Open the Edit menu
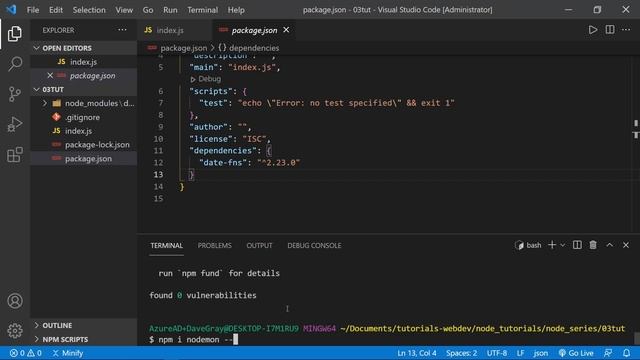The width and height of the screenshot is (640, 360). 56,10
